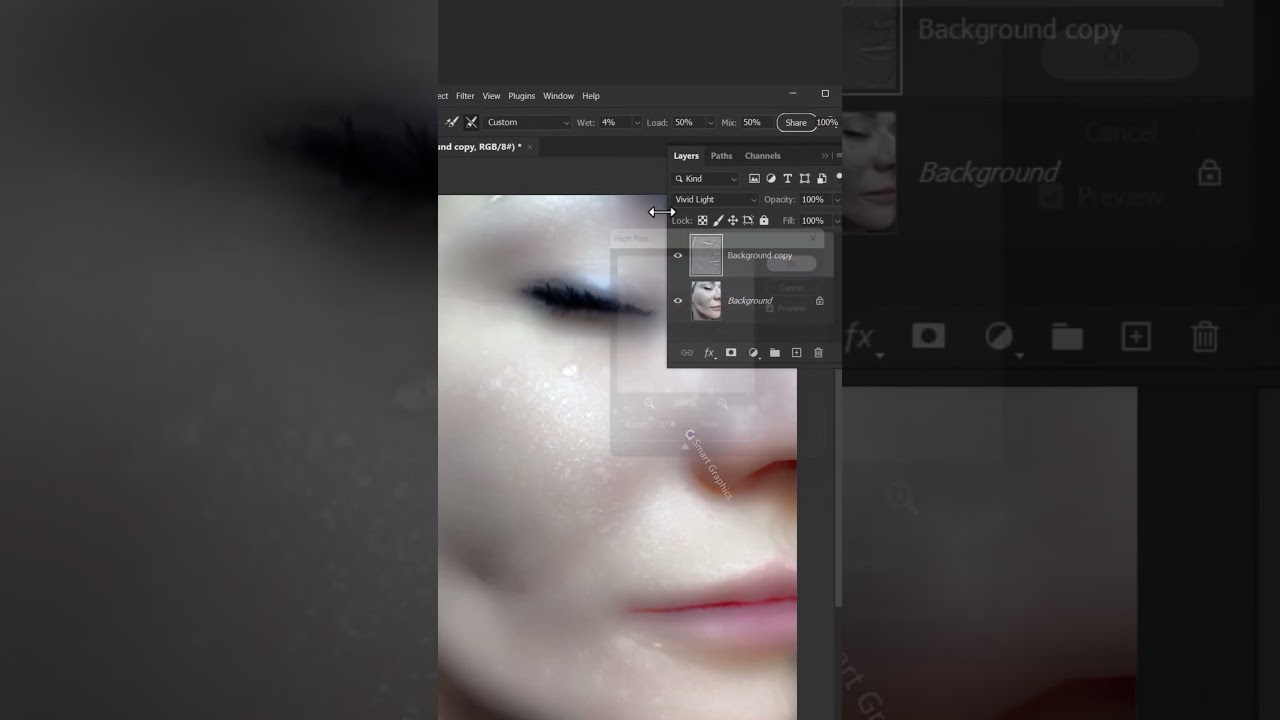Screen dimensions: 1280x720
Task: Hide the Background copy layer
Action: (678, 256)
